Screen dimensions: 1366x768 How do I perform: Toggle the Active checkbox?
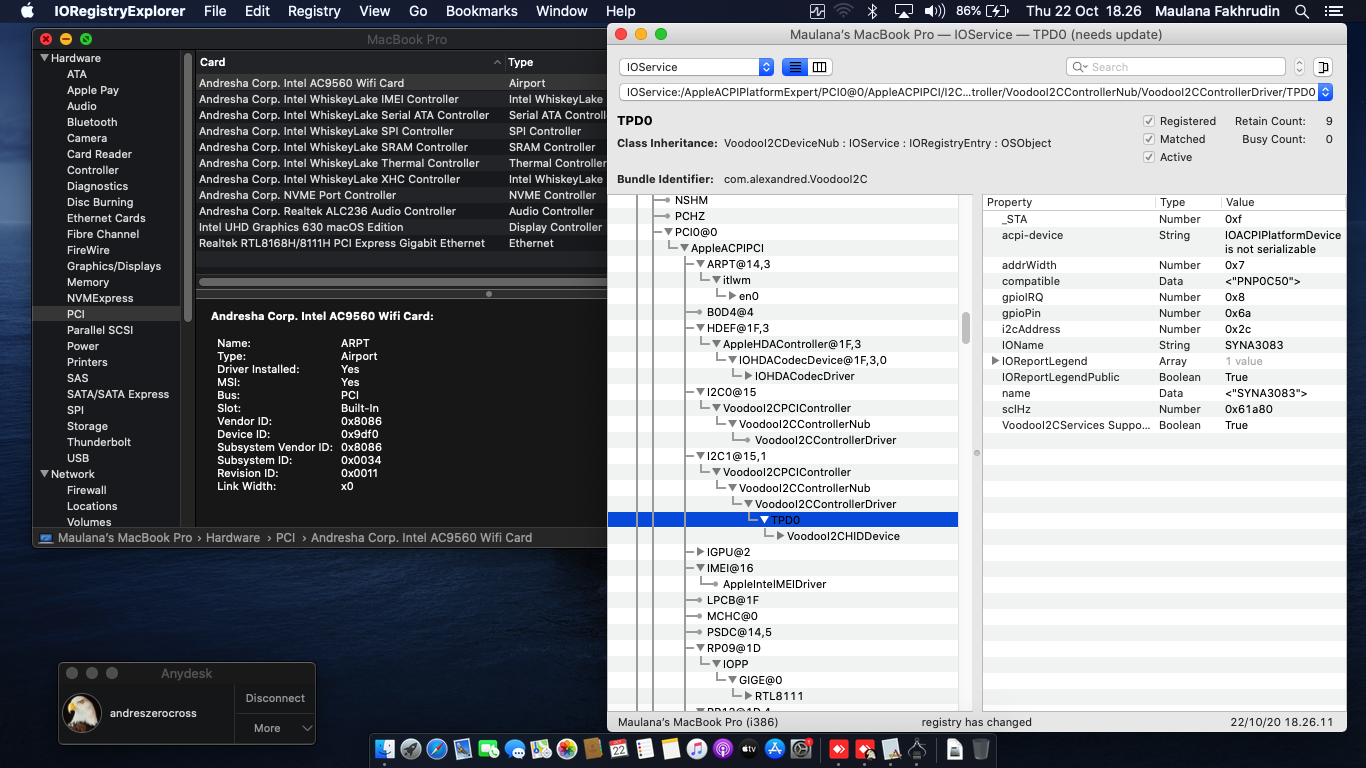[x=1149, y=157]
